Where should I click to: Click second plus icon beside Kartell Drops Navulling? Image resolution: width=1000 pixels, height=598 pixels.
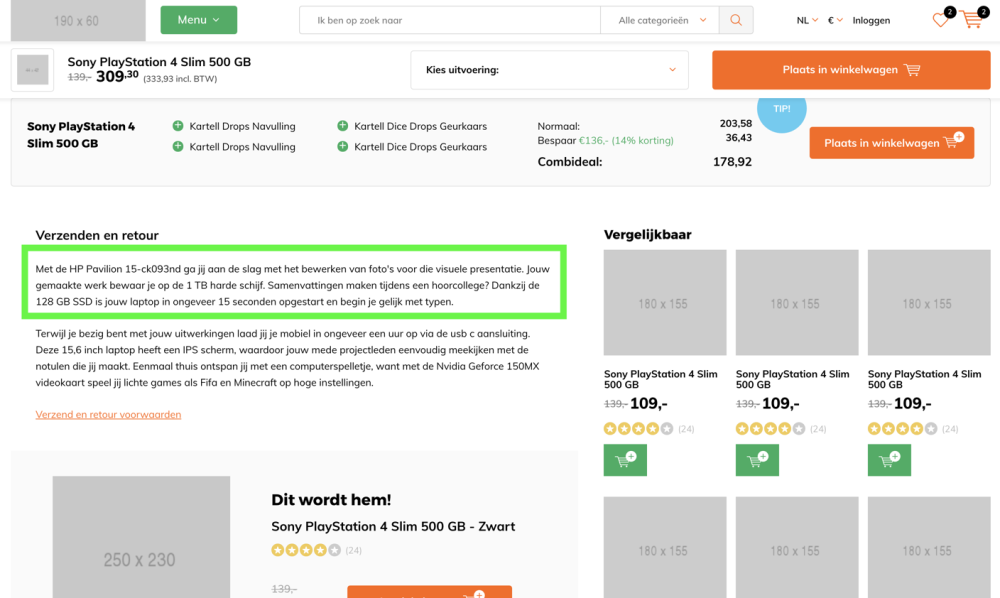point(178,146)
